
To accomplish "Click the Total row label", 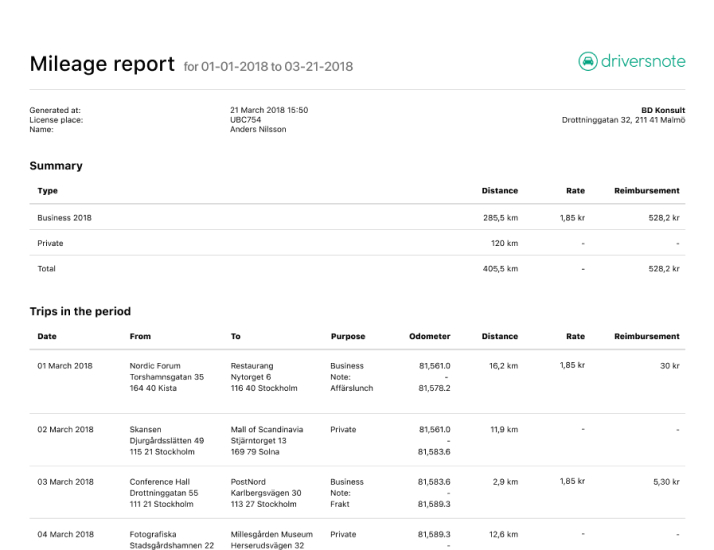I will point(46,269).
